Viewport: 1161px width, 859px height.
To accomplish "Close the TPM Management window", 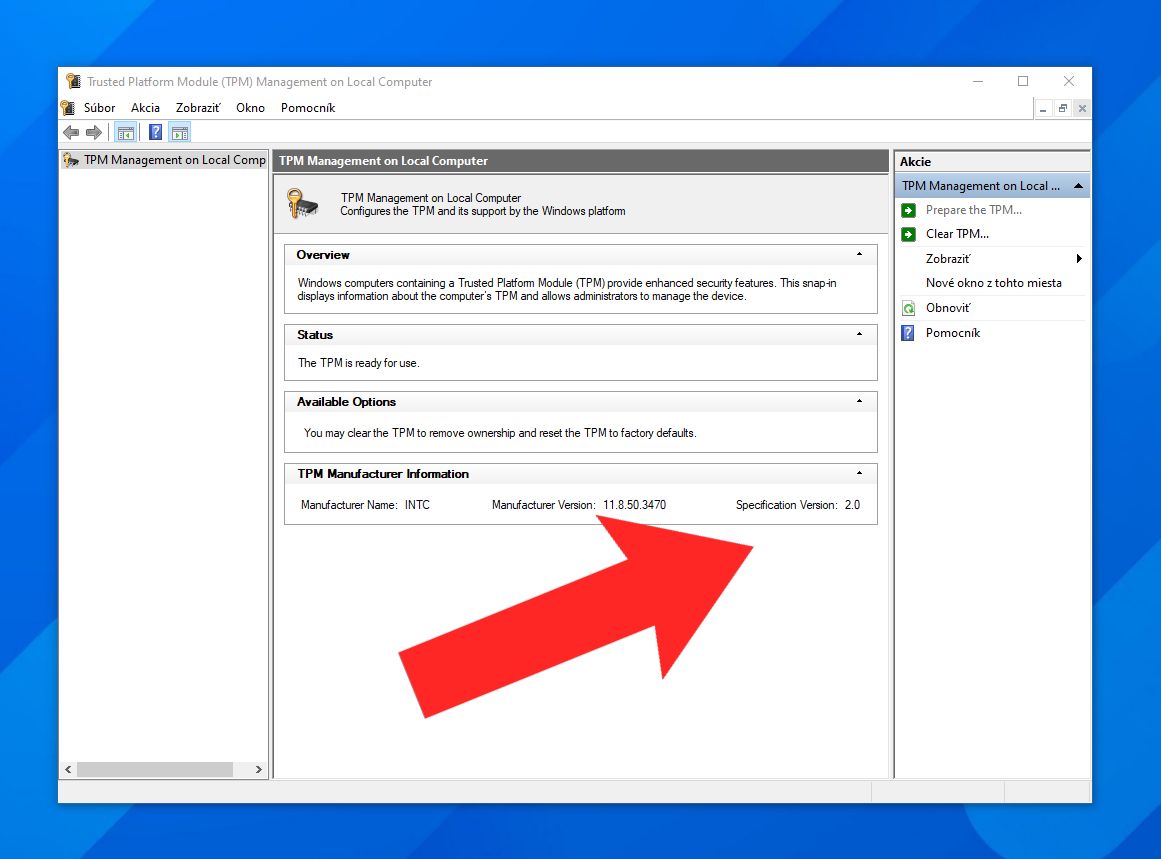I will point(1068,81).
